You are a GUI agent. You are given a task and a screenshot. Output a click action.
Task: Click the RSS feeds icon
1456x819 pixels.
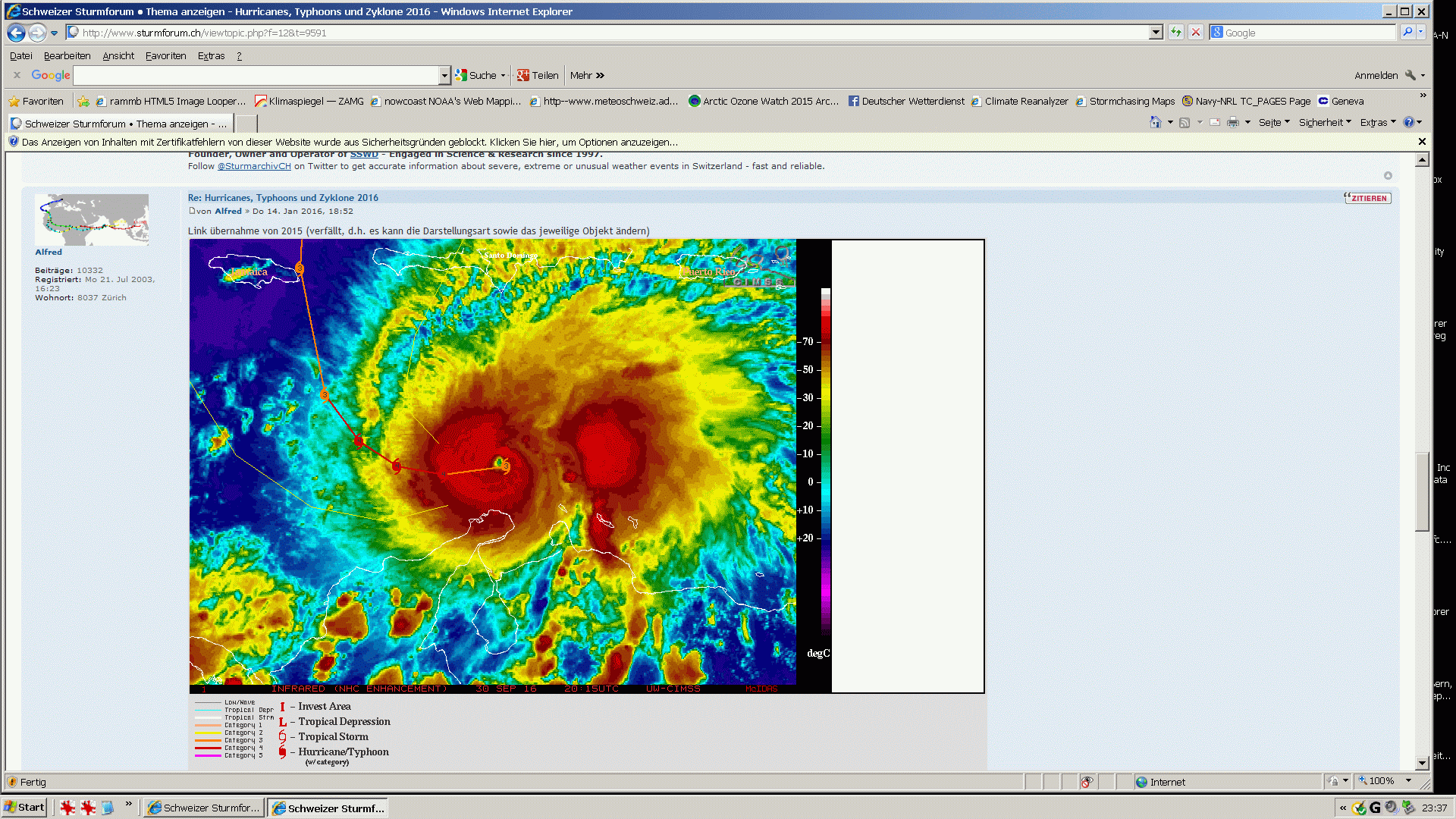click(1185, 122)
